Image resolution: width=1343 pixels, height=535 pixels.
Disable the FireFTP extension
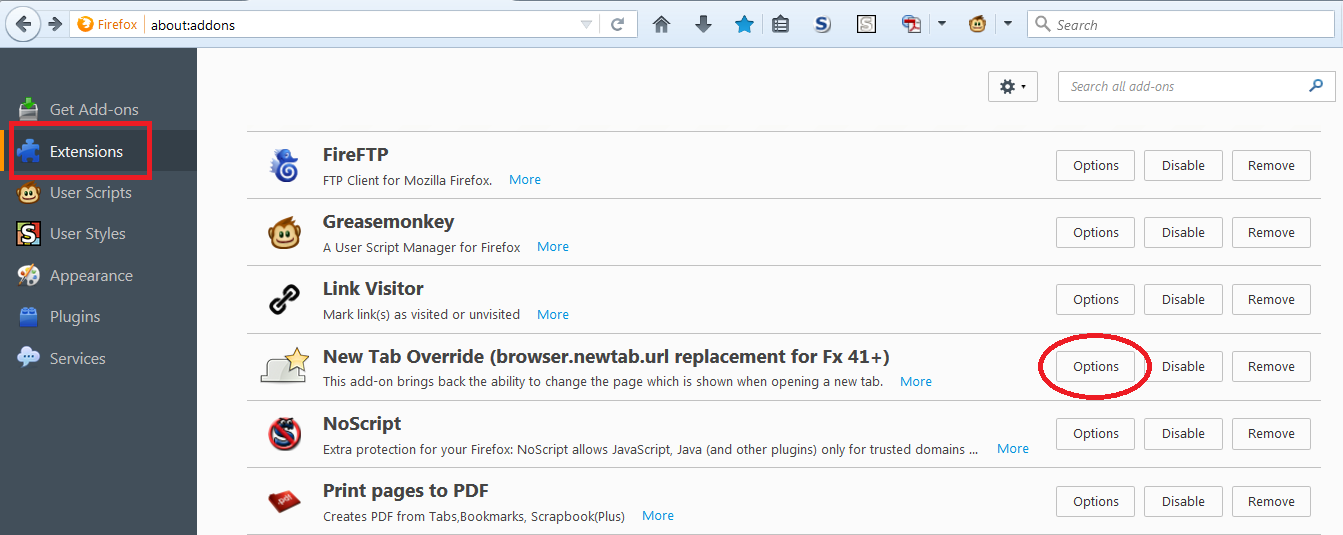[1183, 166]
